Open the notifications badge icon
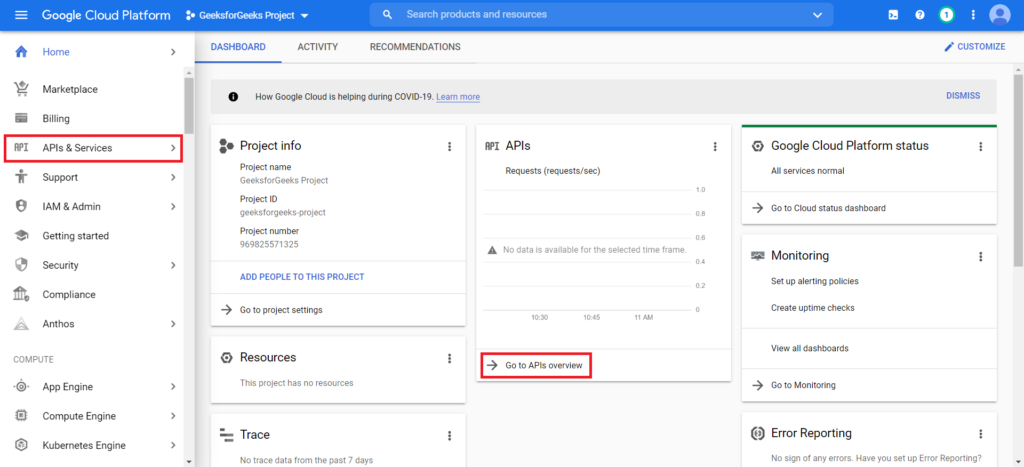 point(946,15)
